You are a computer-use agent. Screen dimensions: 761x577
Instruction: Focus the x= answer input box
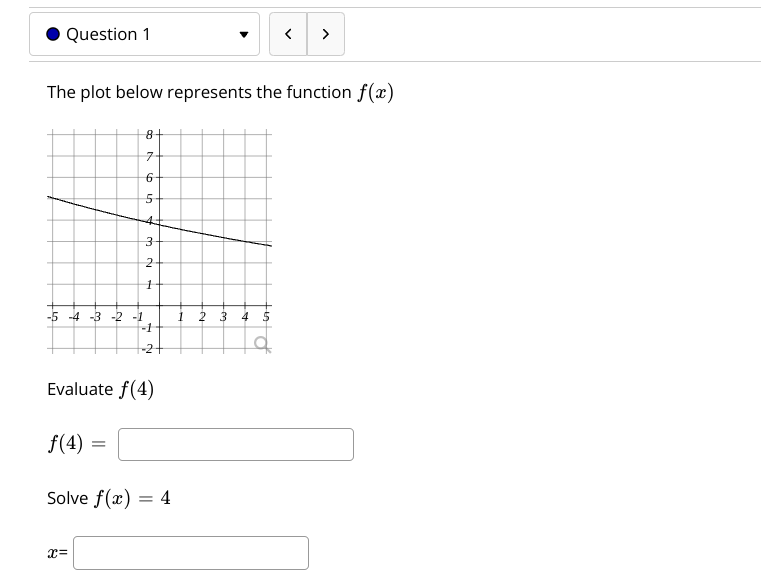click(191, 553)
